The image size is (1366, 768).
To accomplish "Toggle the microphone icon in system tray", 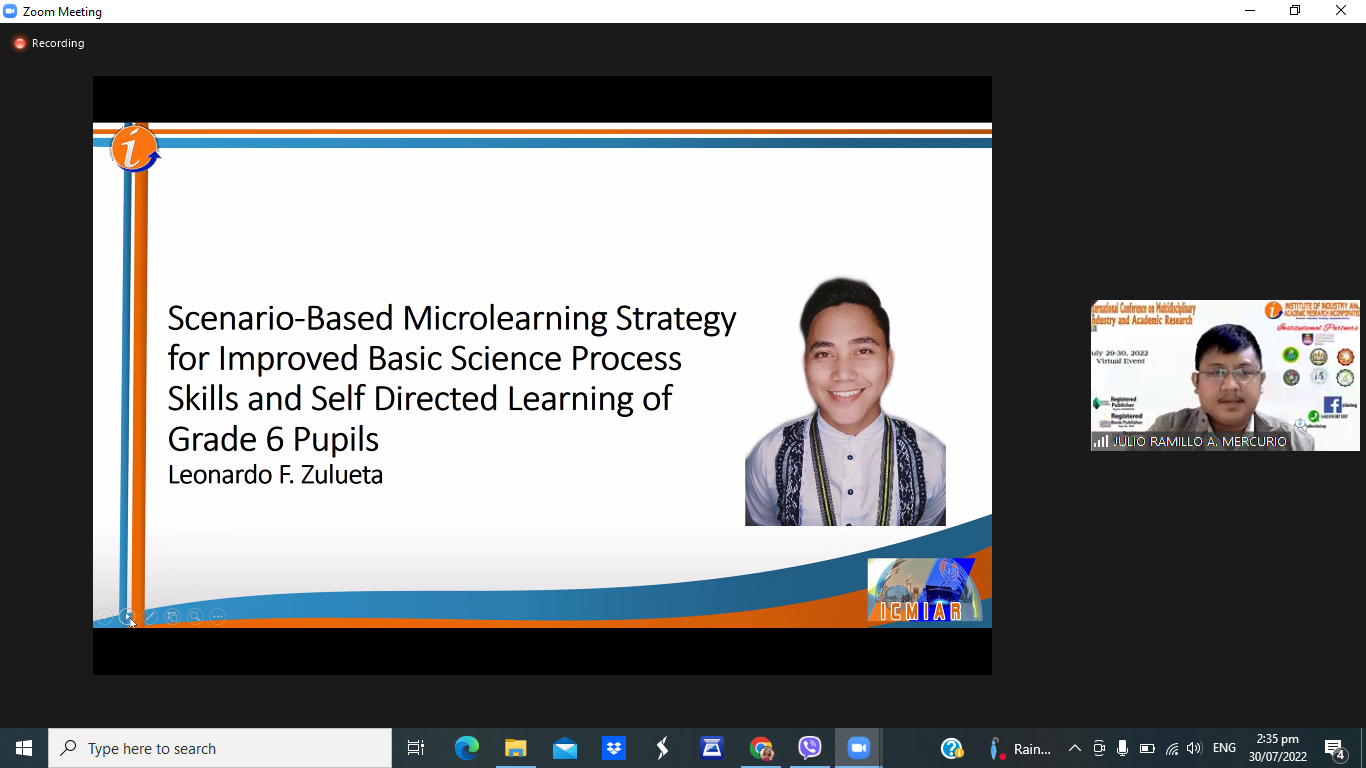I will pos(1123,748).
